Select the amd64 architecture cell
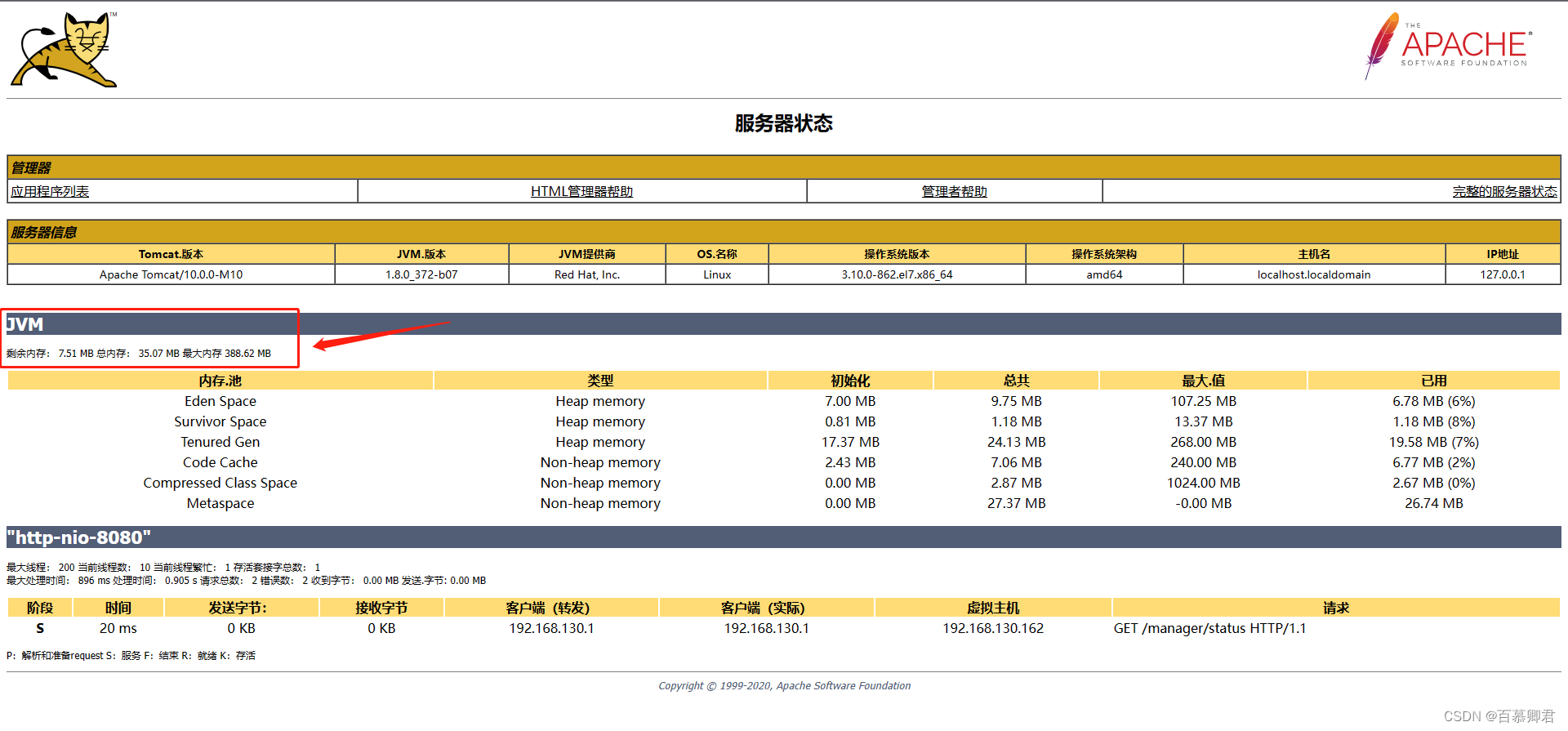This screenshot has width=1568, height=731. point(1104,274)
